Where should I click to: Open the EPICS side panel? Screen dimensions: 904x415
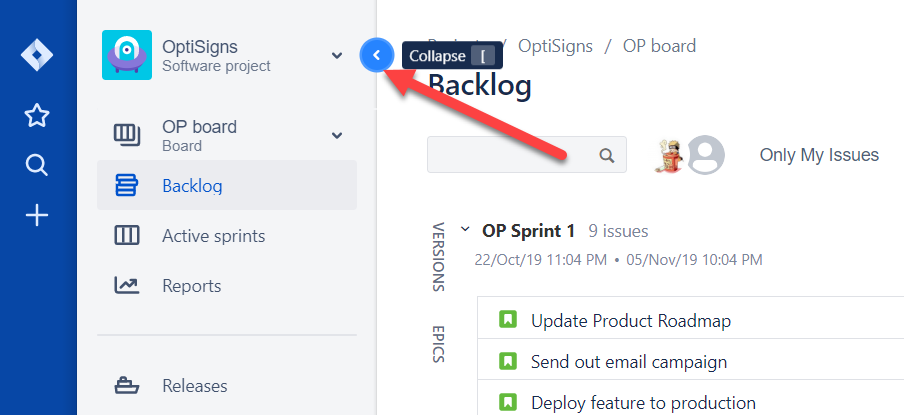tap(438, 343)
